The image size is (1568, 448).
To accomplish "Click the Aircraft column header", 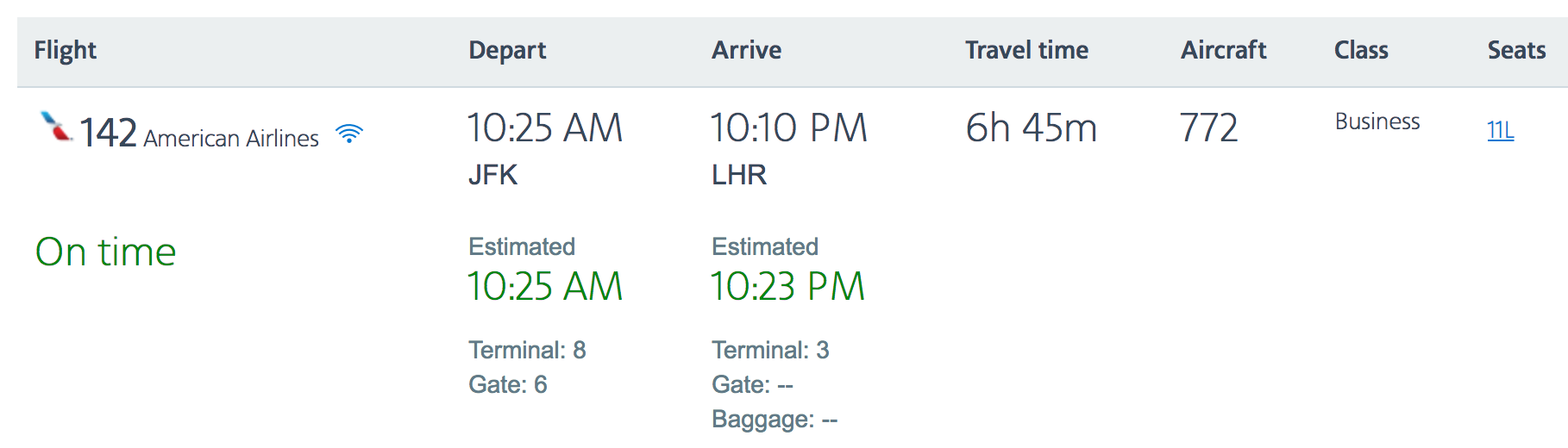I will pyautogui.click(x=1223, y=50).
